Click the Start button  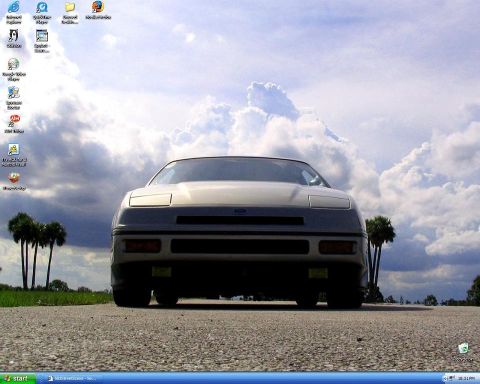[x=18, y=378]
